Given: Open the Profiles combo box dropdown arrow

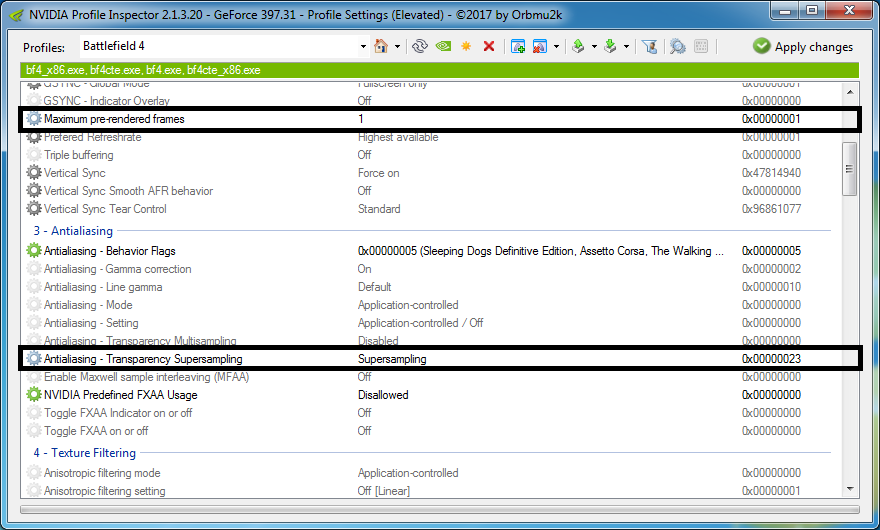Looking at the screenshot, I should click(x=363, y=47).
